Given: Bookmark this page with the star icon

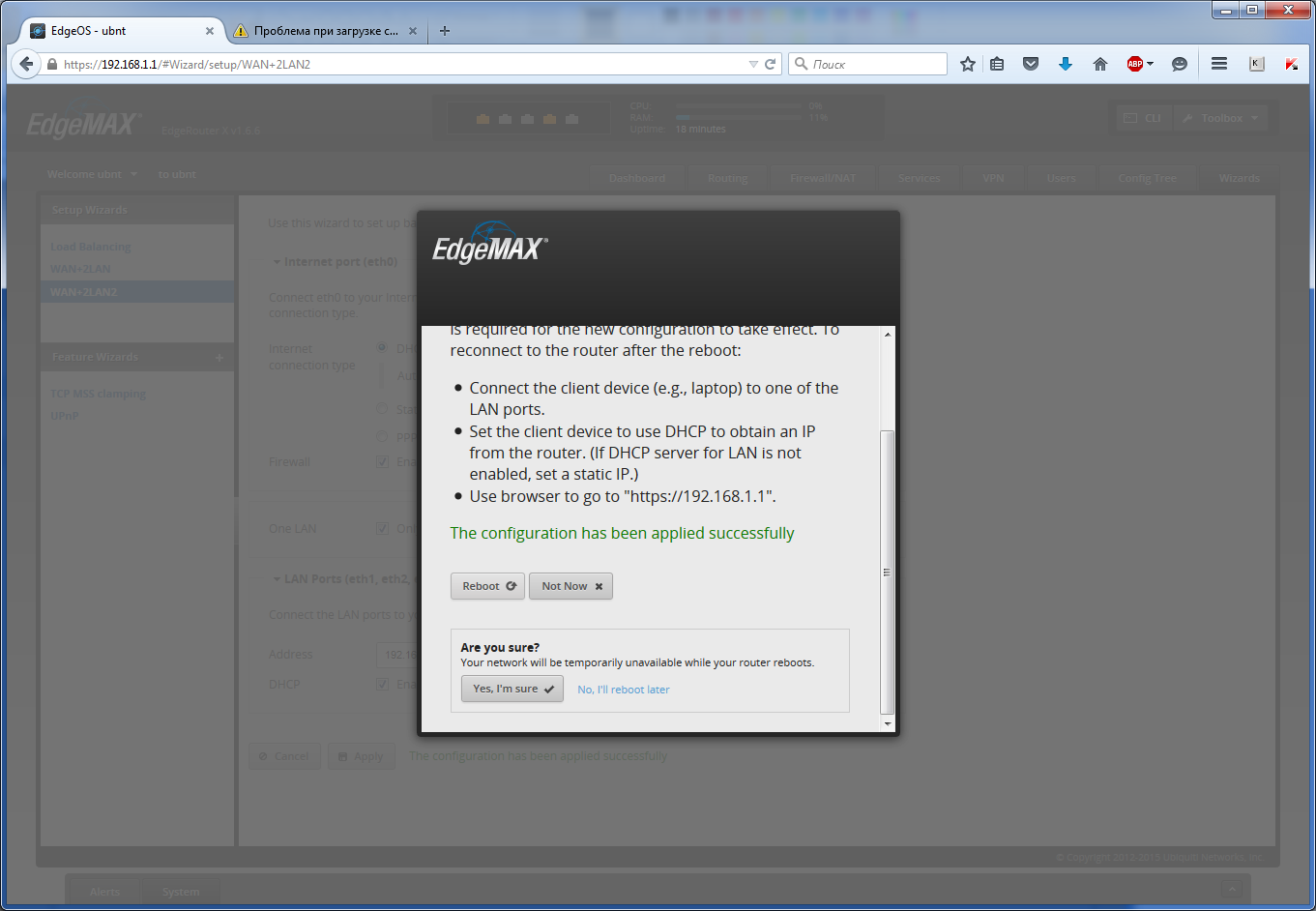Looking at the screenshot, I should coord(967,64).
